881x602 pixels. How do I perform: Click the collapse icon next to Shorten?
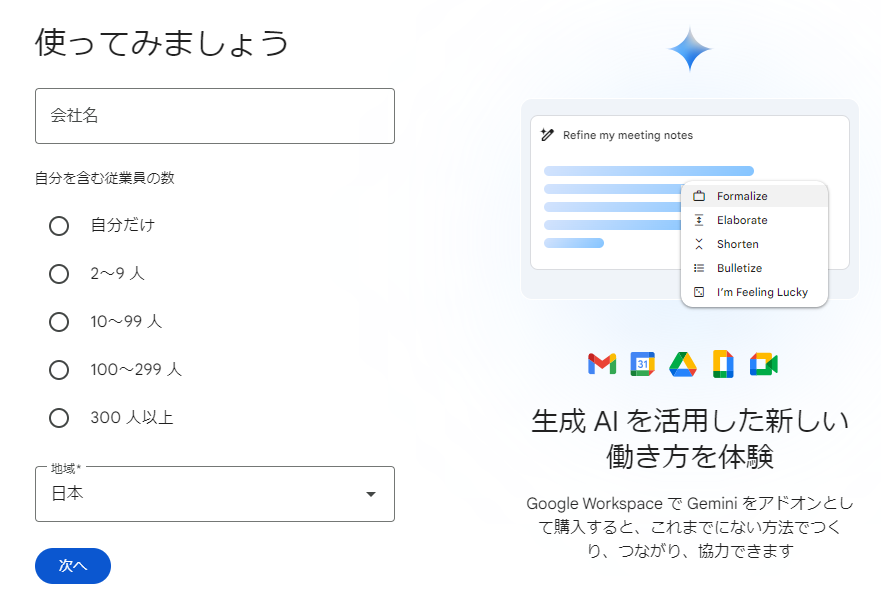(699, 244)
